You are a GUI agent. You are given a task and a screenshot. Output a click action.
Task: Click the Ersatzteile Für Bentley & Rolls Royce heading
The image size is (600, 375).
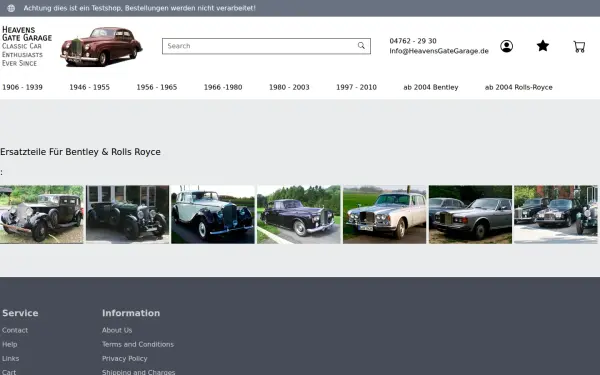[80, 152]
